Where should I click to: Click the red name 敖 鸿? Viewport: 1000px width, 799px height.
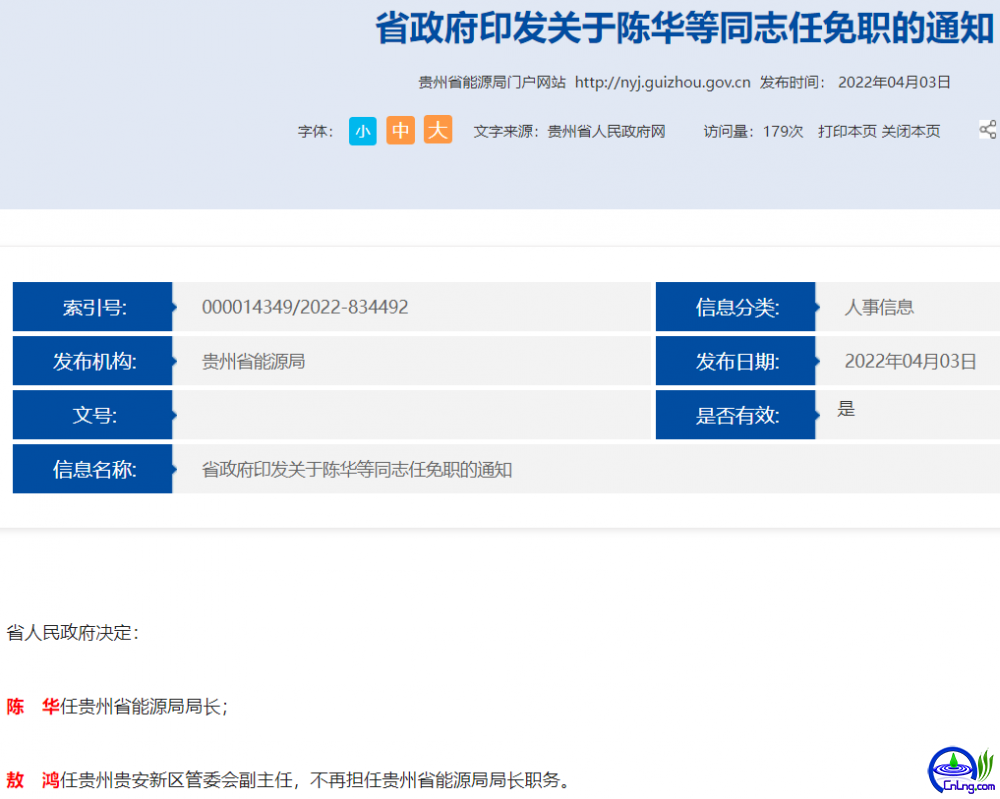tap(33, 780)
